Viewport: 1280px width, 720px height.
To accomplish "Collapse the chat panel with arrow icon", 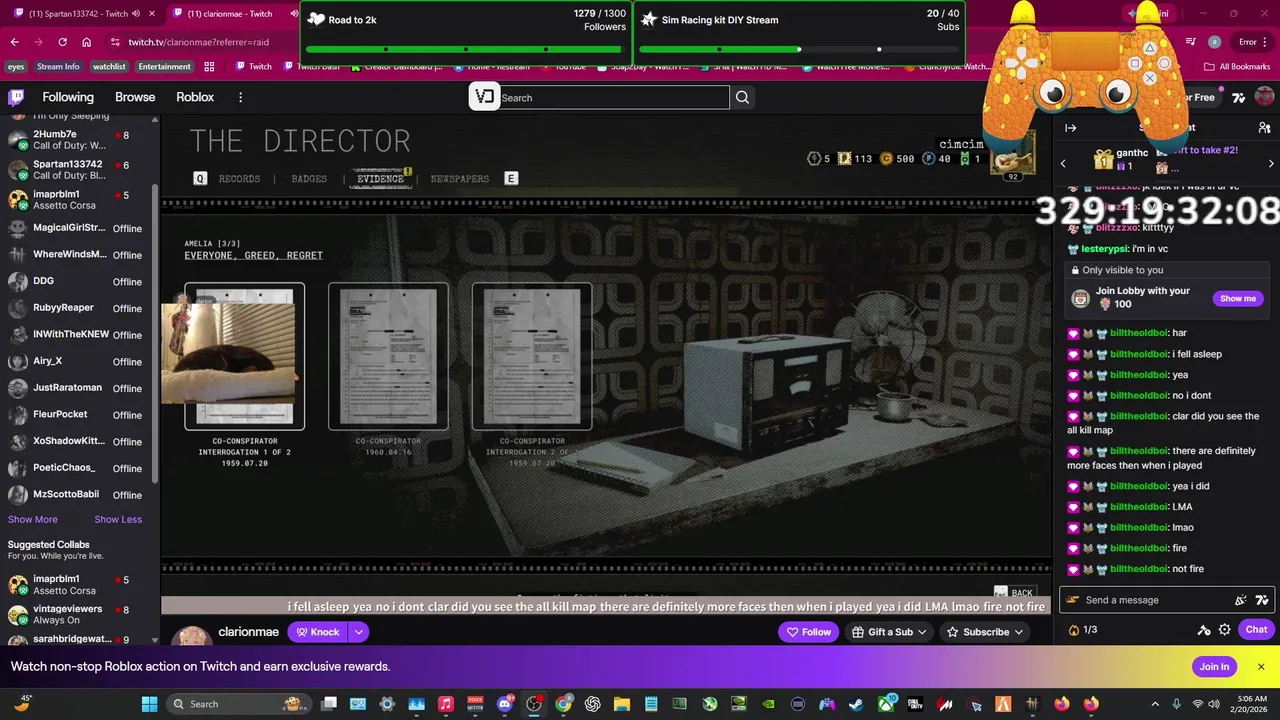I will pyautogui.click(x=1070, y=128).
